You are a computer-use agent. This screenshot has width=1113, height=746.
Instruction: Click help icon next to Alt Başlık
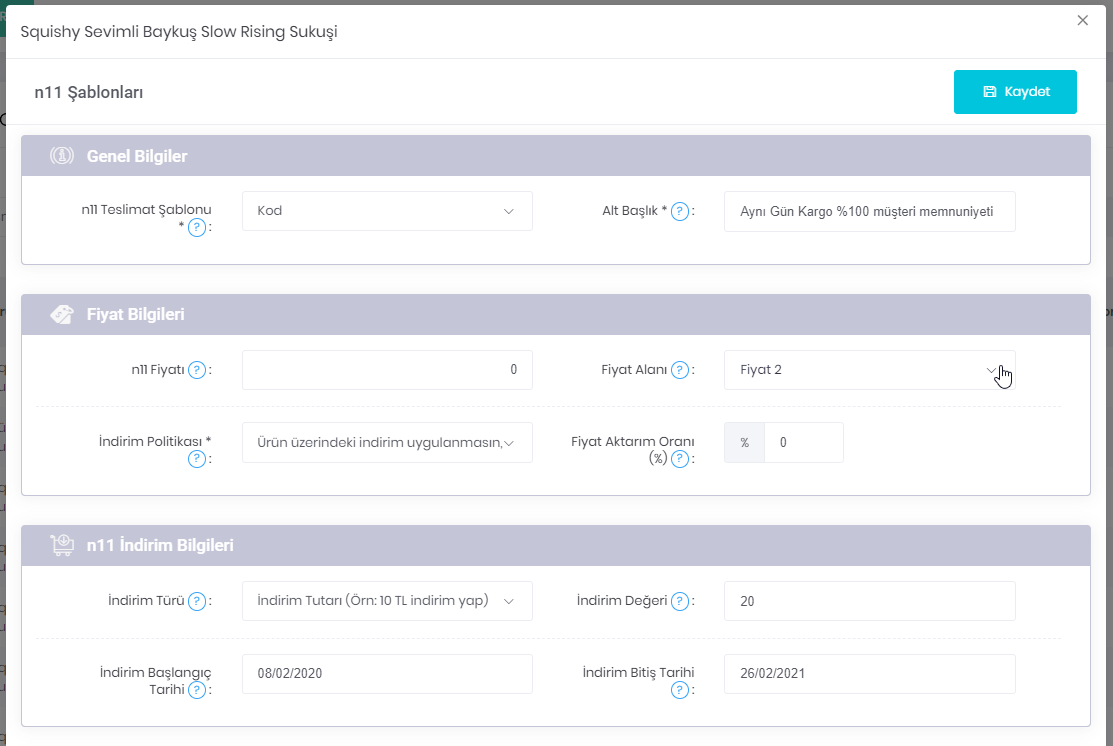[x=680, y=211]
